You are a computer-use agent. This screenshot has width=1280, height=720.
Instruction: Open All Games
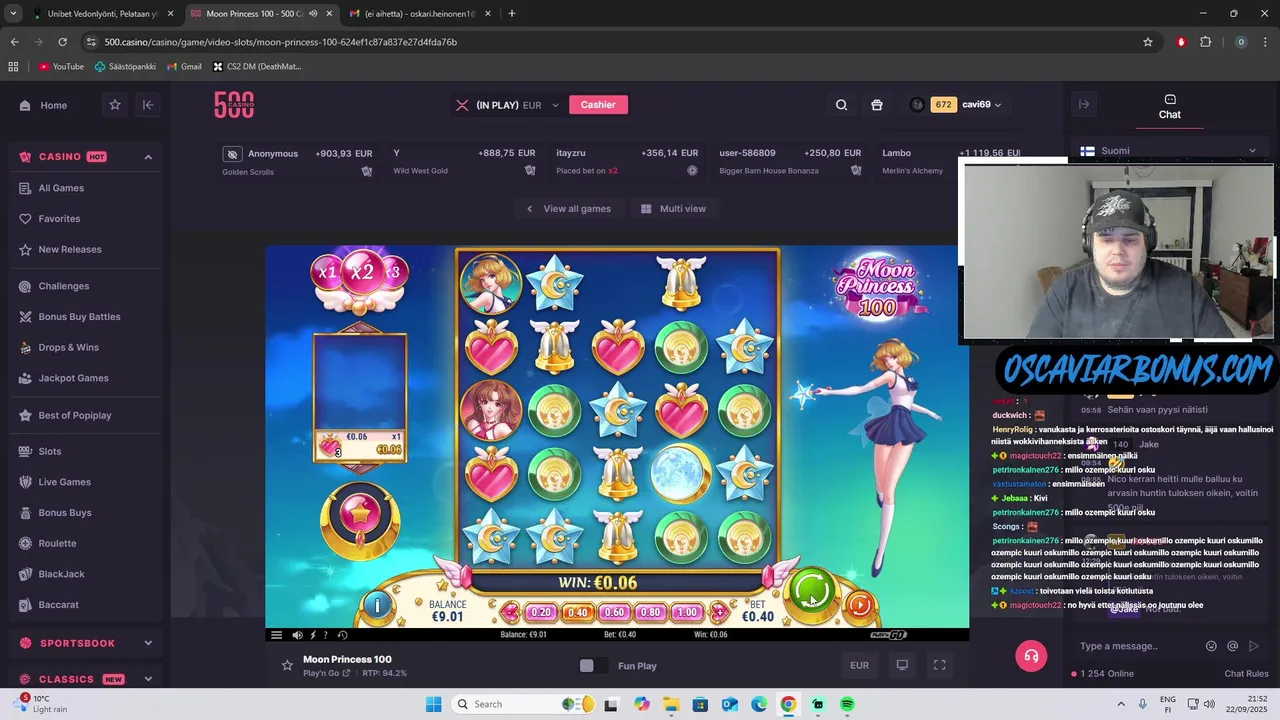61,188
